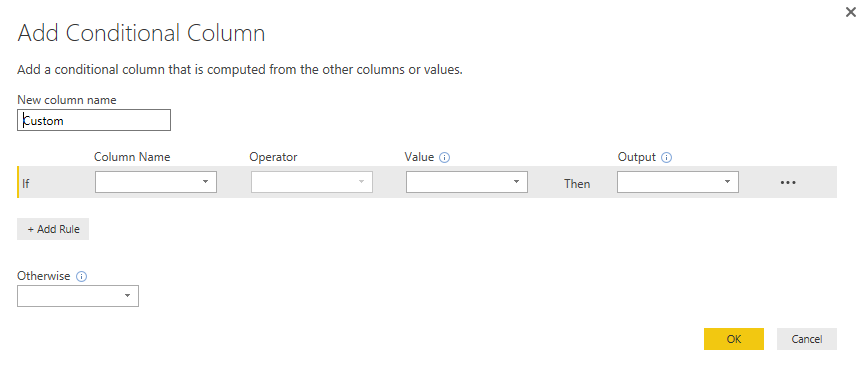Image resolution: width=860 pixels, height=365 pixels.
Task: Focus the New column name field
Action: pyautogui.click(x=94, y=120)
